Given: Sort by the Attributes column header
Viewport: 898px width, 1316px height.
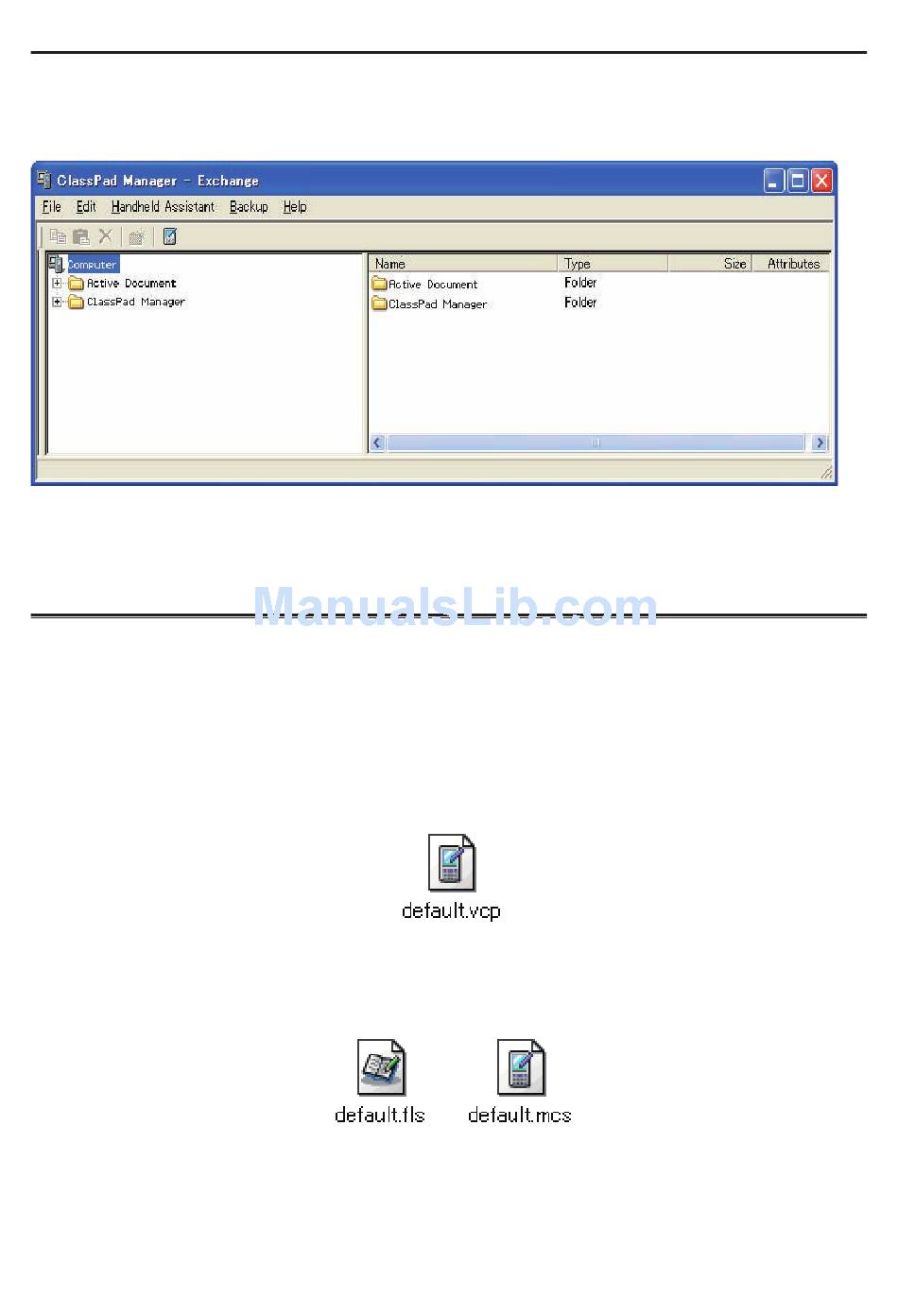Looking at the screenshot, I should click(x=791, y=264).
